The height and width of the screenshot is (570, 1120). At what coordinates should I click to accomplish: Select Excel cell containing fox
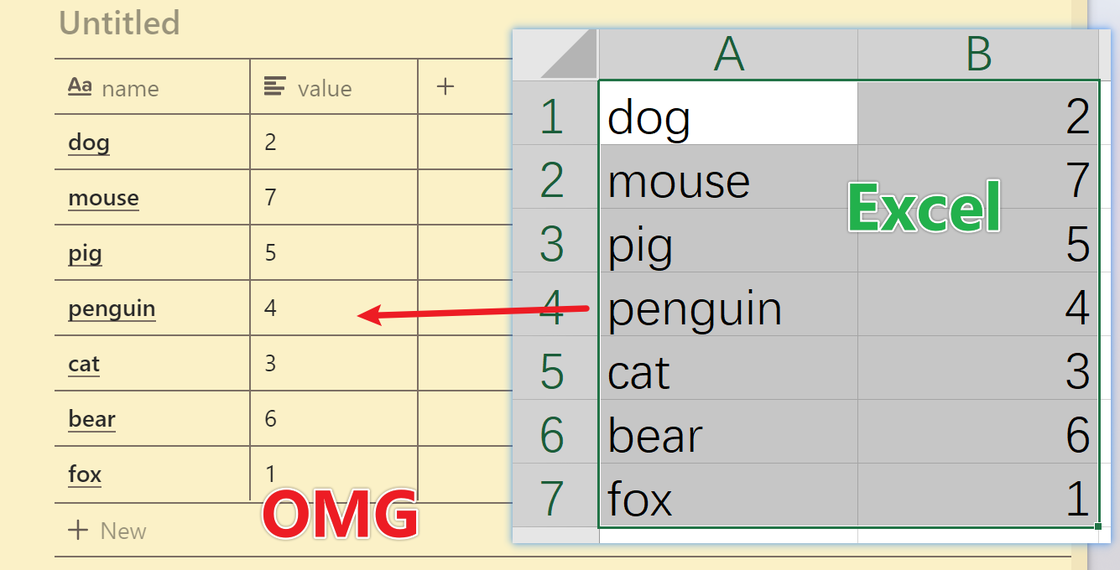(x=729, y=499)
